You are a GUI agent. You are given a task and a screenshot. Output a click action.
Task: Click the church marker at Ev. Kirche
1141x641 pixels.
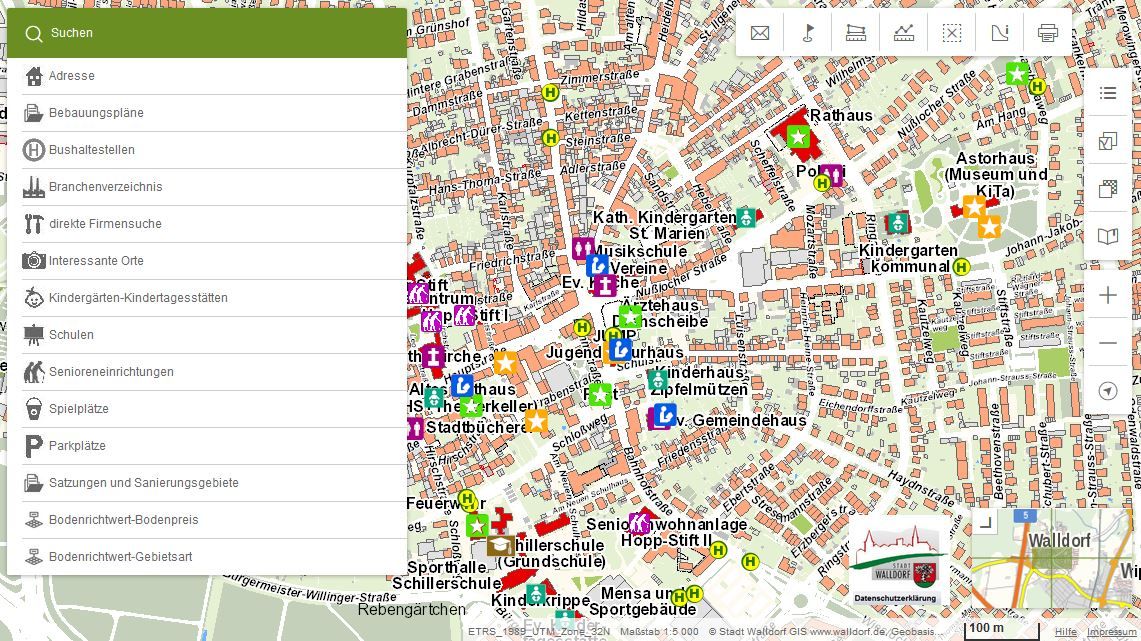click(x=605, y=285)
